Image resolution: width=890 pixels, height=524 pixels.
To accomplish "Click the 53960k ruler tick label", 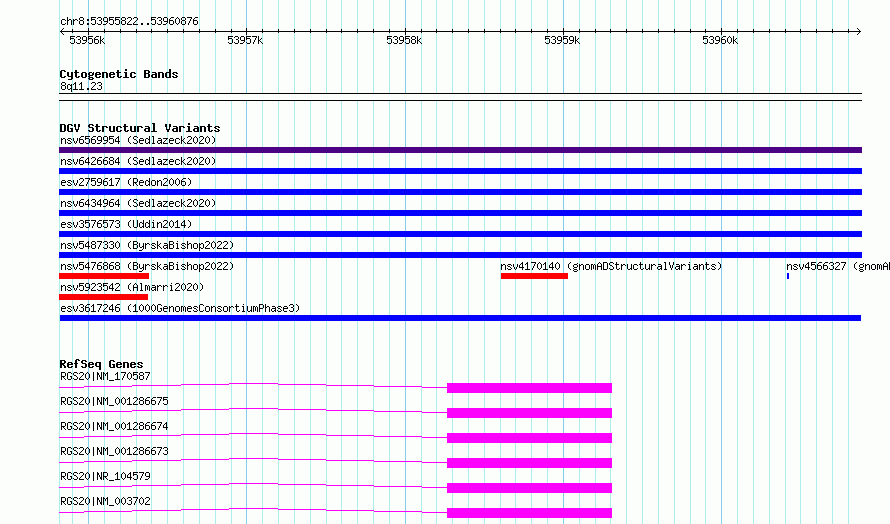I will [720, 40].
